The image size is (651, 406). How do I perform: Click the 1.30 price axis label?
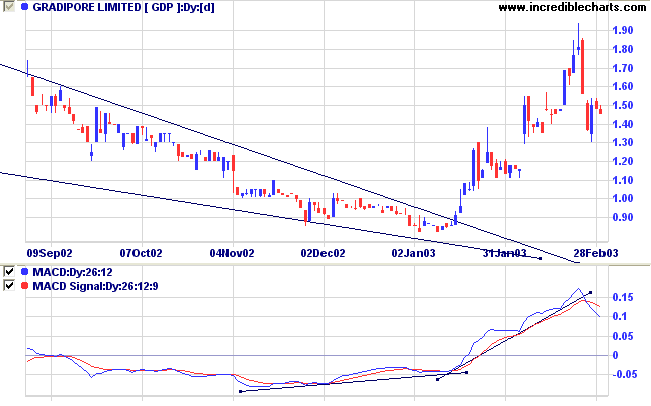(623, 142)
